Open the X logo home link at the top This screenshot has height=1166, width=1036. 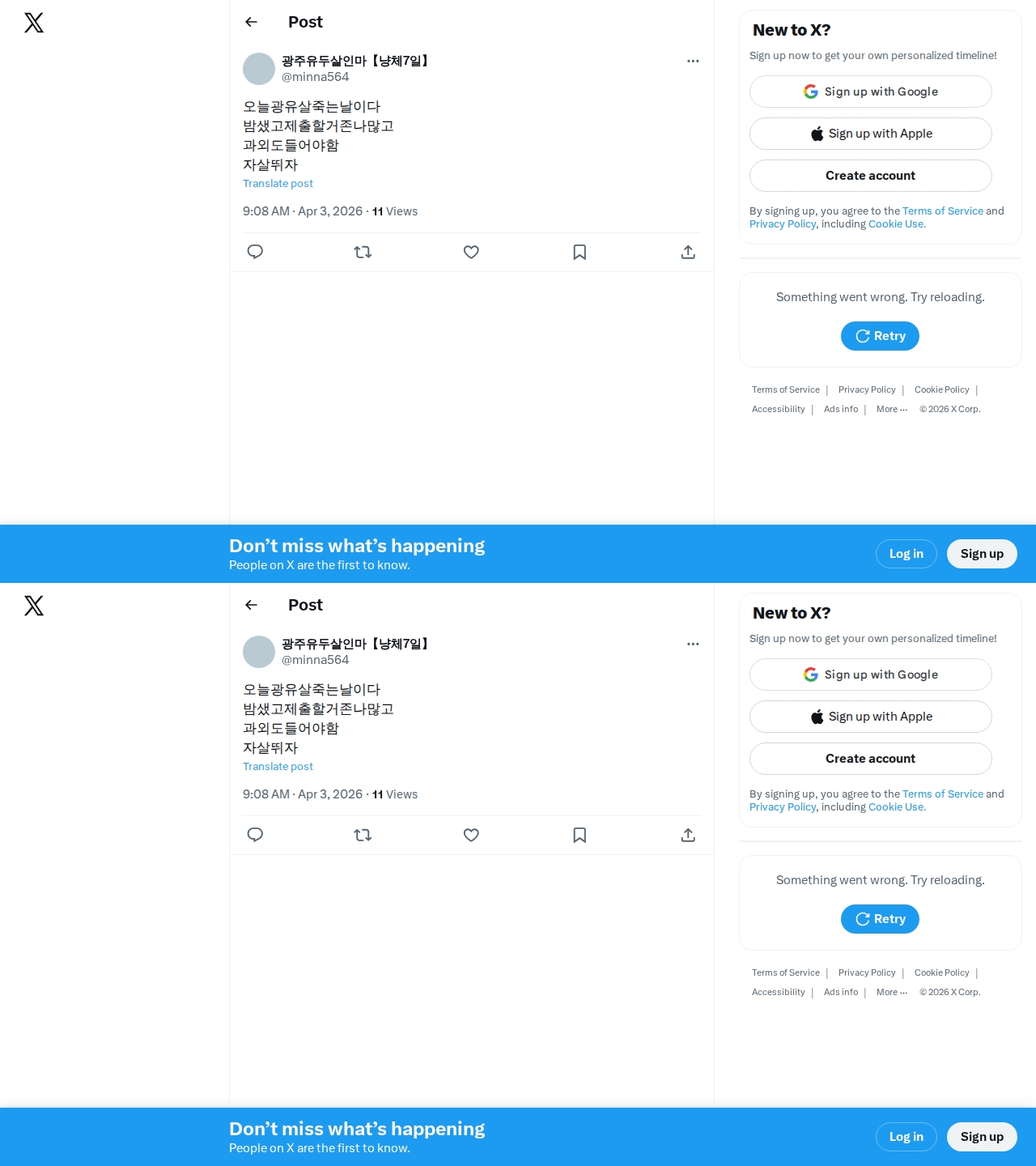click(34, 23)
